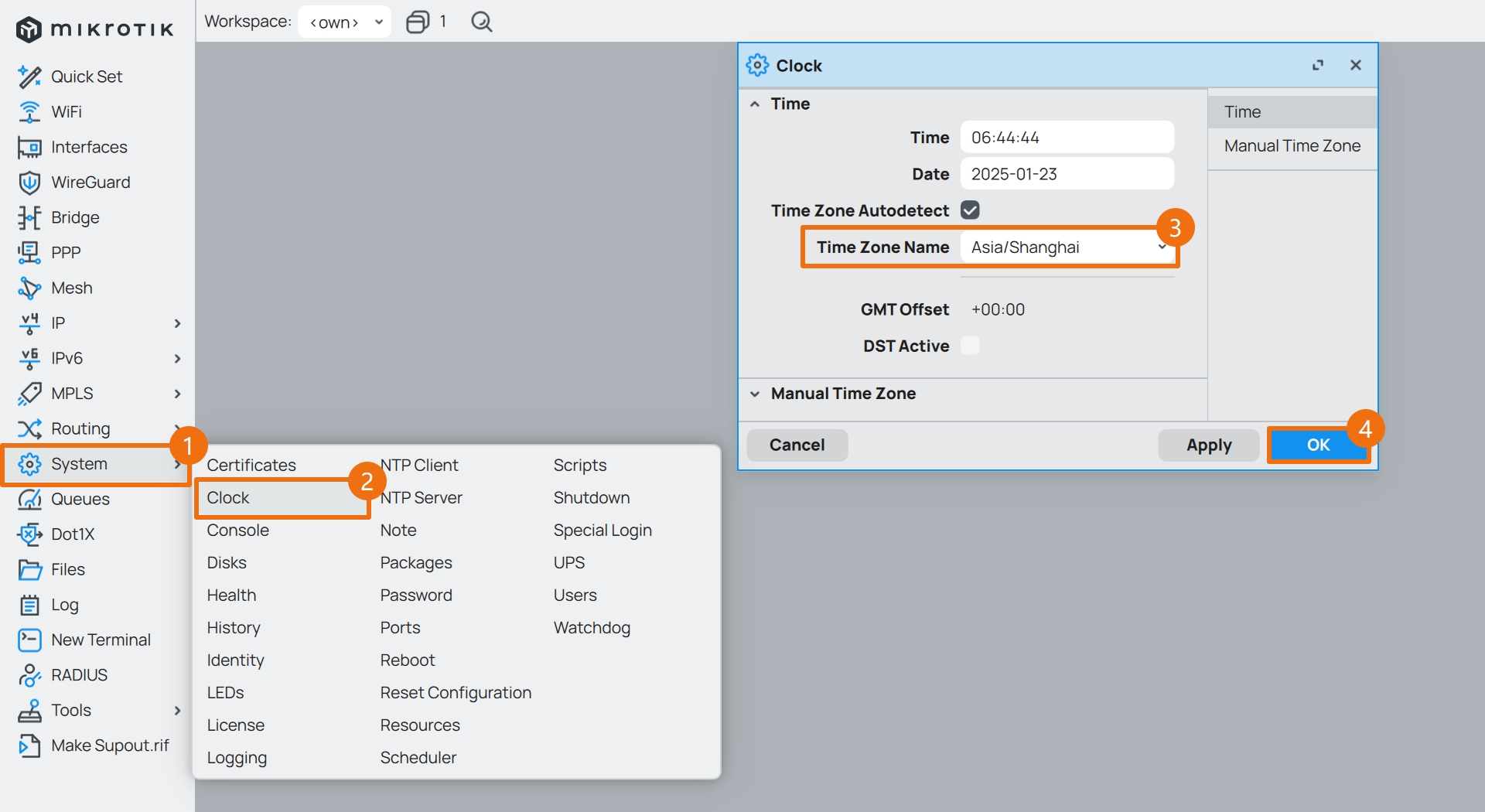Viewport: 1485px width, 812px height.
Task: Open NTP Server from System submenu
Action: pyautogui.click(x=421, y=498)
